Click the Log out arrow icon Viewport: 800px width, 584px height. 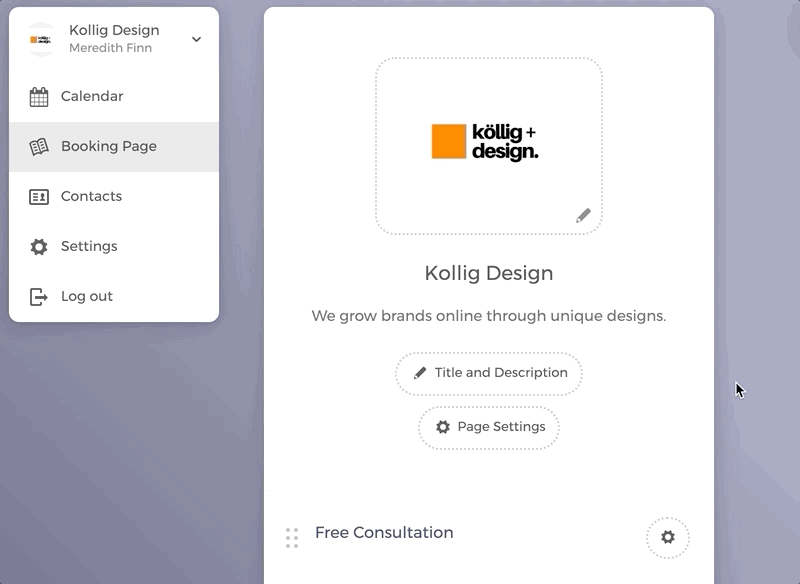point(39,297)
